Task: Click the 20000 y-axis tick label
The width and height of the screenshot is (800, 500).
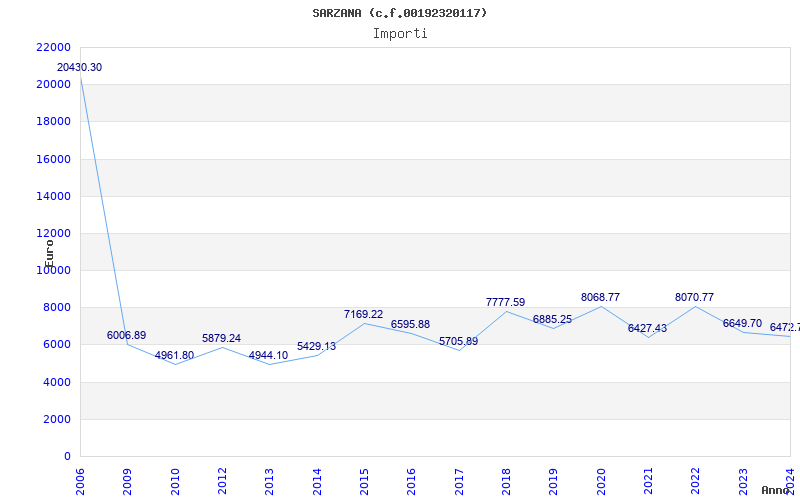Action: click(54, 84)
